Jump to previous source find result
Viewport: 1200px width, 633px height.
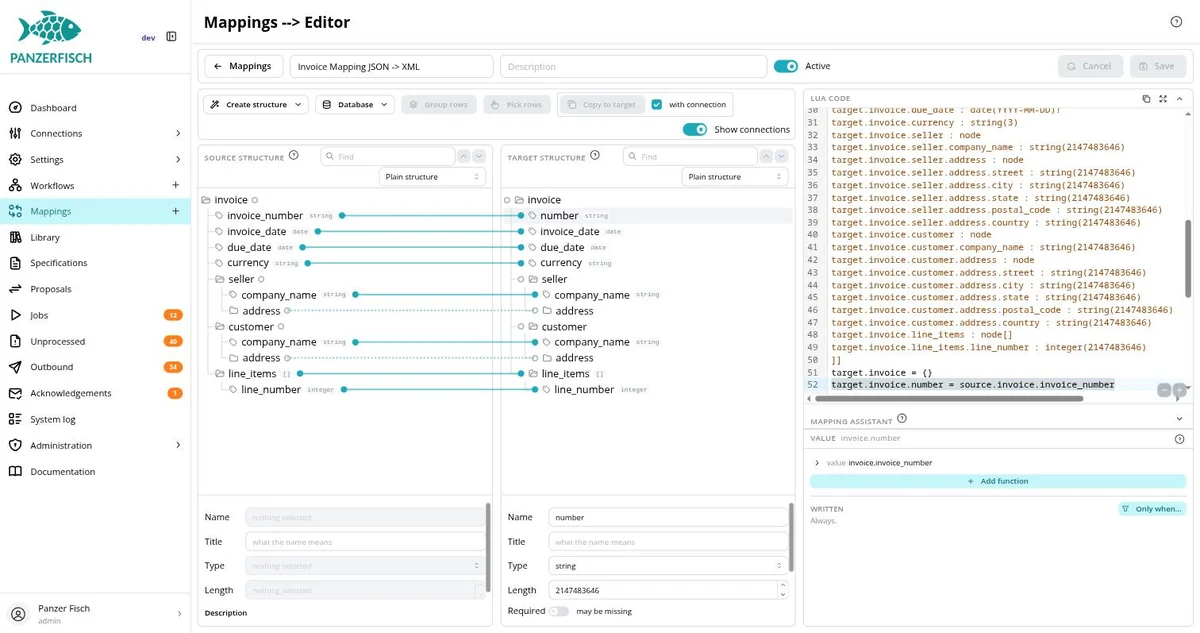coord(464,157)
